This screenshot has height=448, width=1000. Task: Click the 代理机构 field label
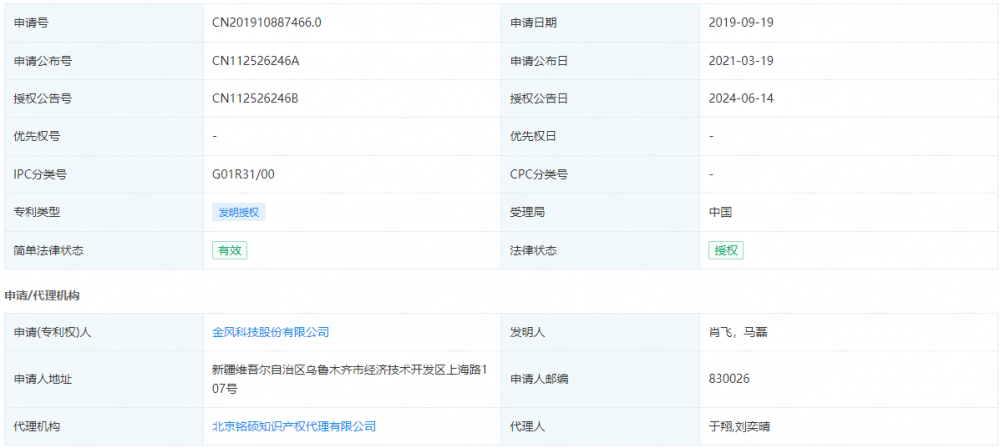(x=37, y=426)
